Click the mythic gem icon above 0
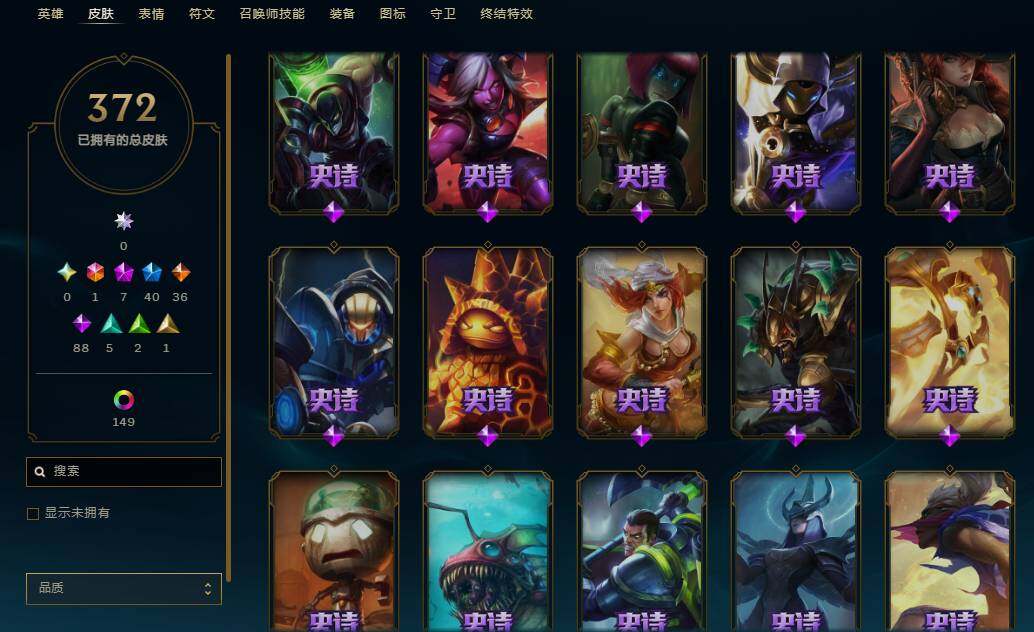Viewport: 1034px width, 632px height. pyautogui.click(x=123, y=221)
